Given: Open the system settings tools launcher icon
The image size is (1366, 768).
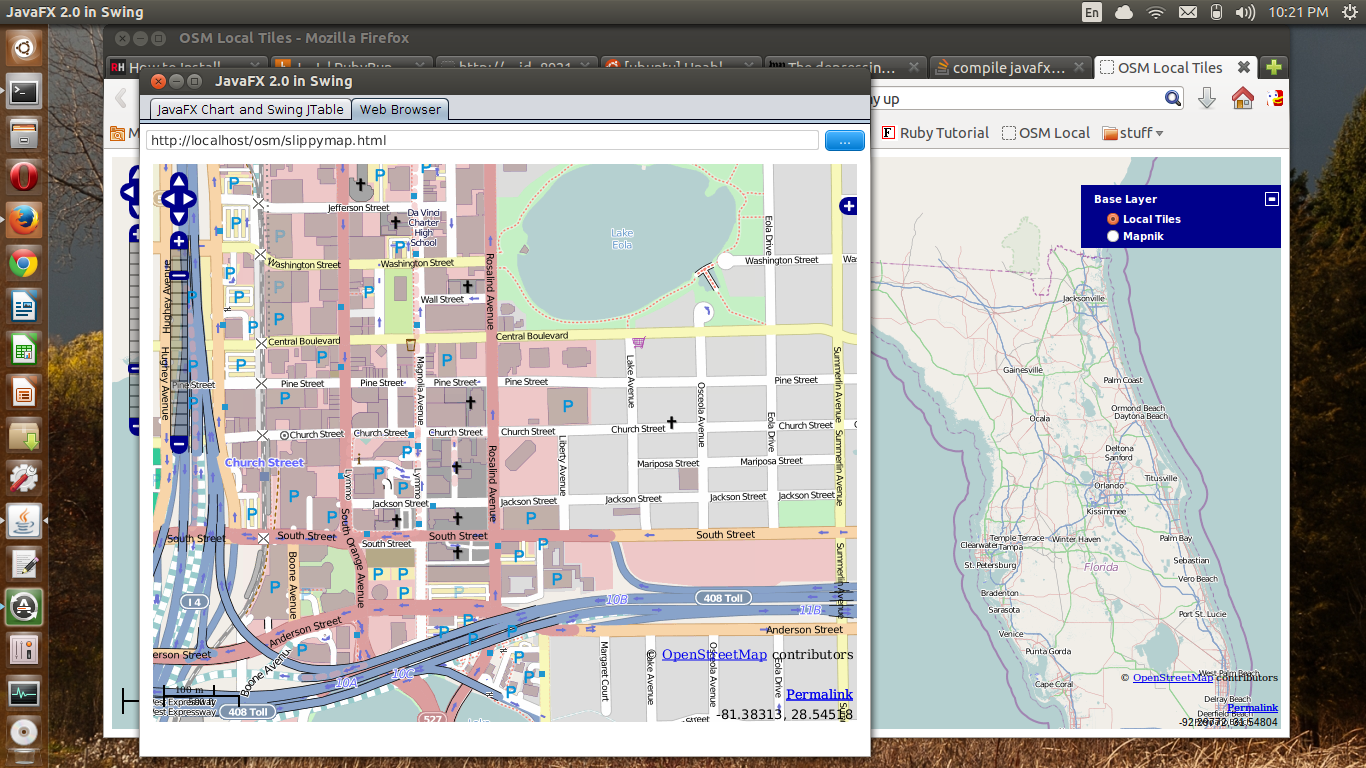Looking at the screenshot, I should coord(24,479).
